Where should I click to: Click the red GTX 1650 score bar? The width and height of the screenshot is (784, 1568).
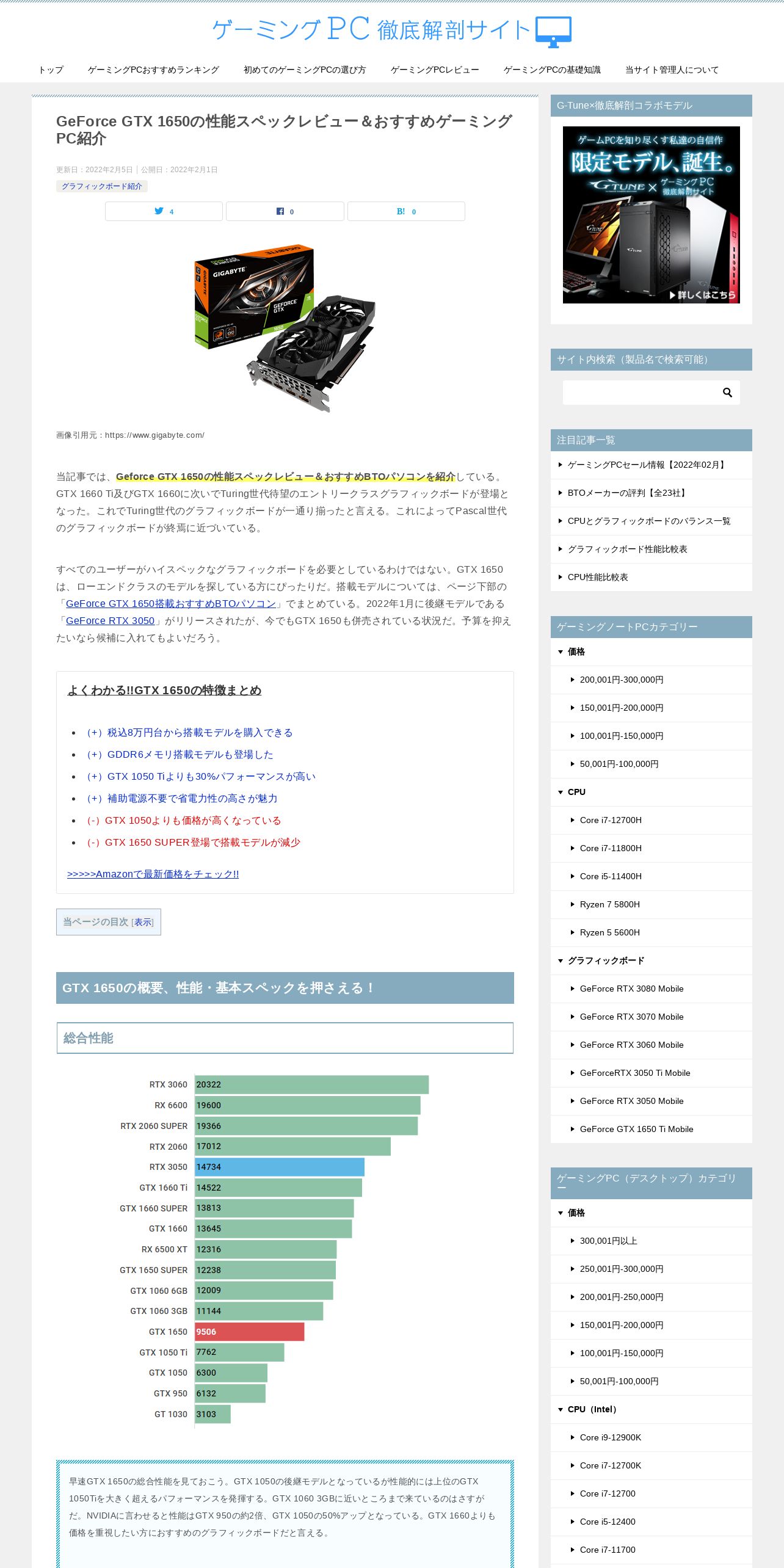click(x=250, y=1332)
